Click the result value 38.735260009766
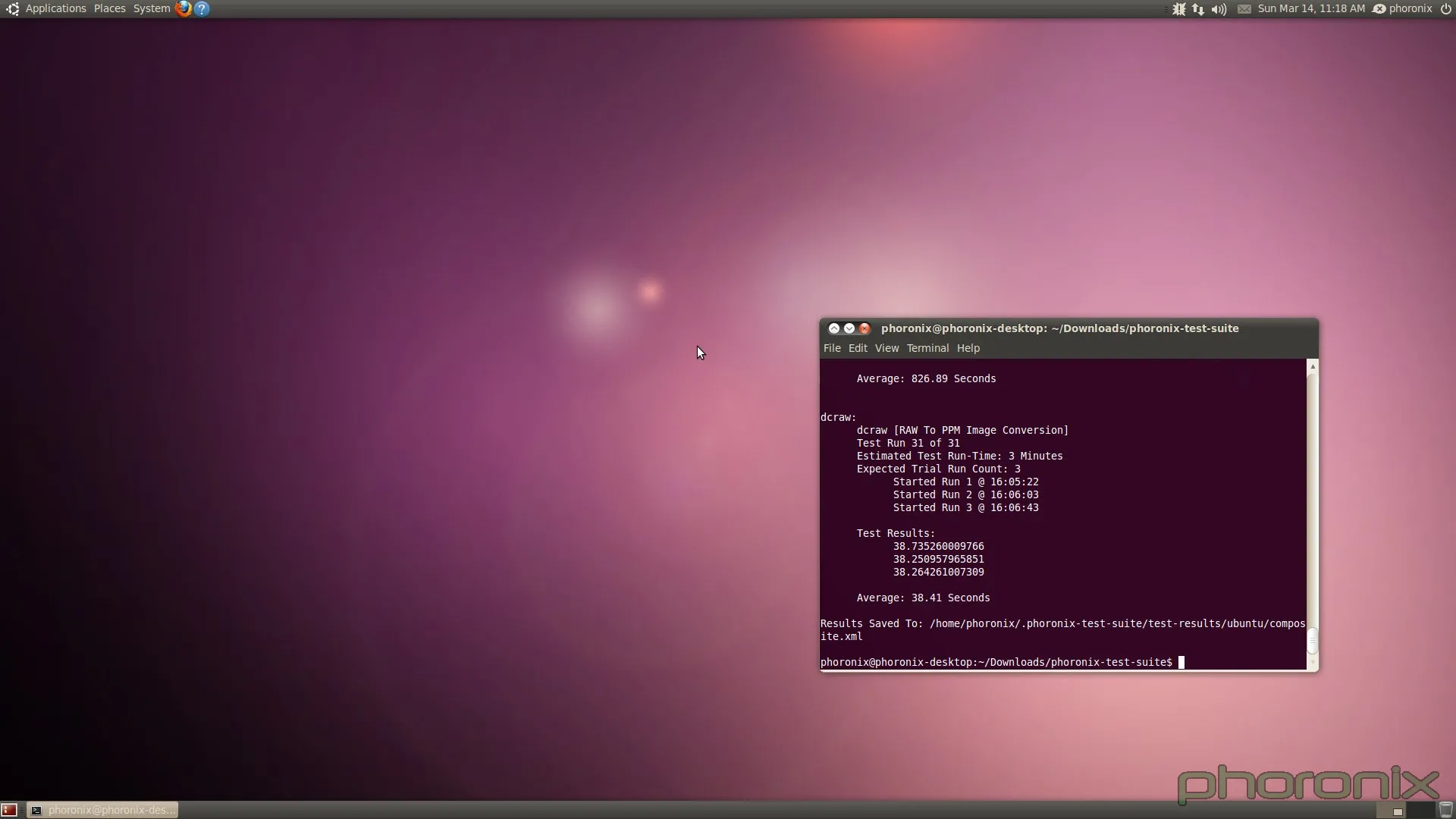1456x819 pixels. tap(938, 546)
